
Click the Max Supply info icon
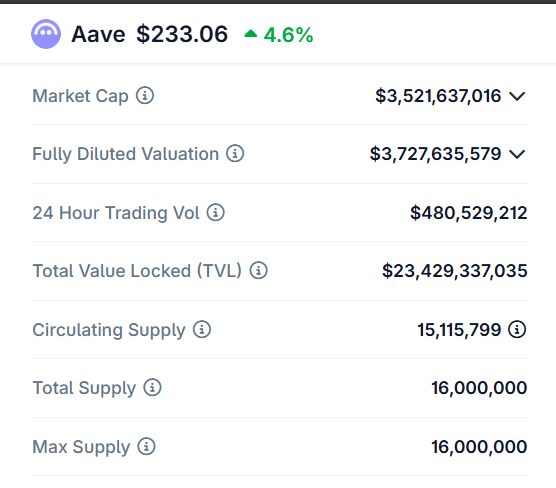pos(146,446)
